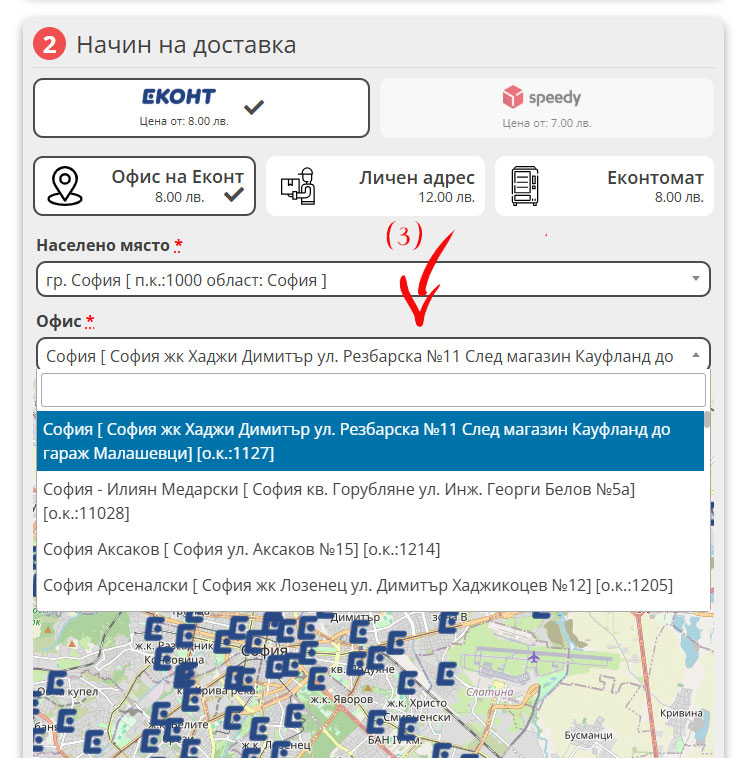
Task: Collapse office list using up arrow
Action: tap(696, 355)
